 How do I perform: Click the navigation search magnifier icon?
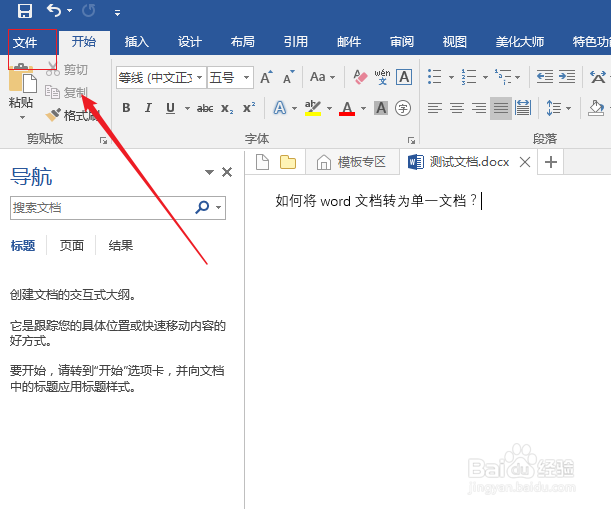click(202, 207)
